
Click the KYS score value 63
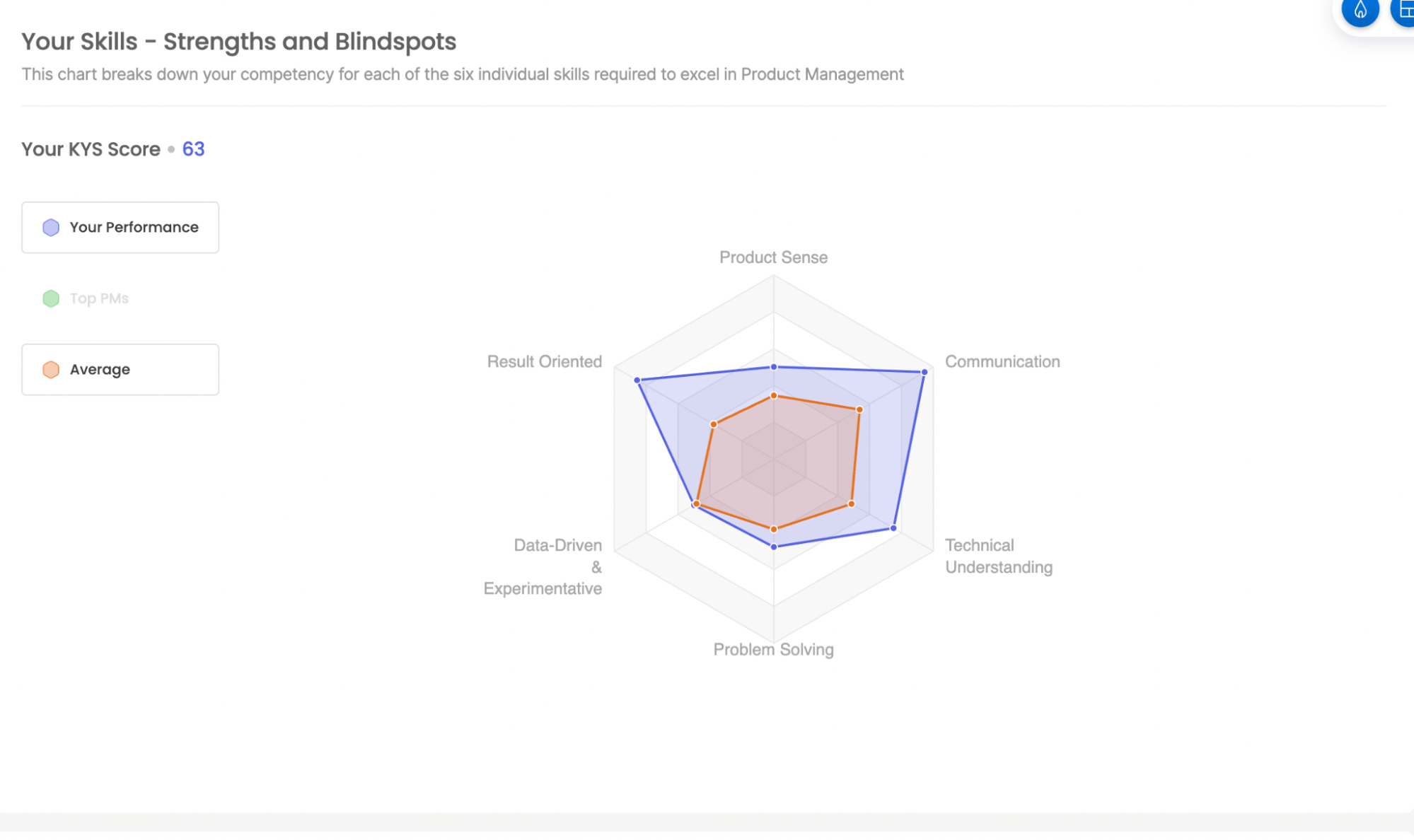click(193, 149)
